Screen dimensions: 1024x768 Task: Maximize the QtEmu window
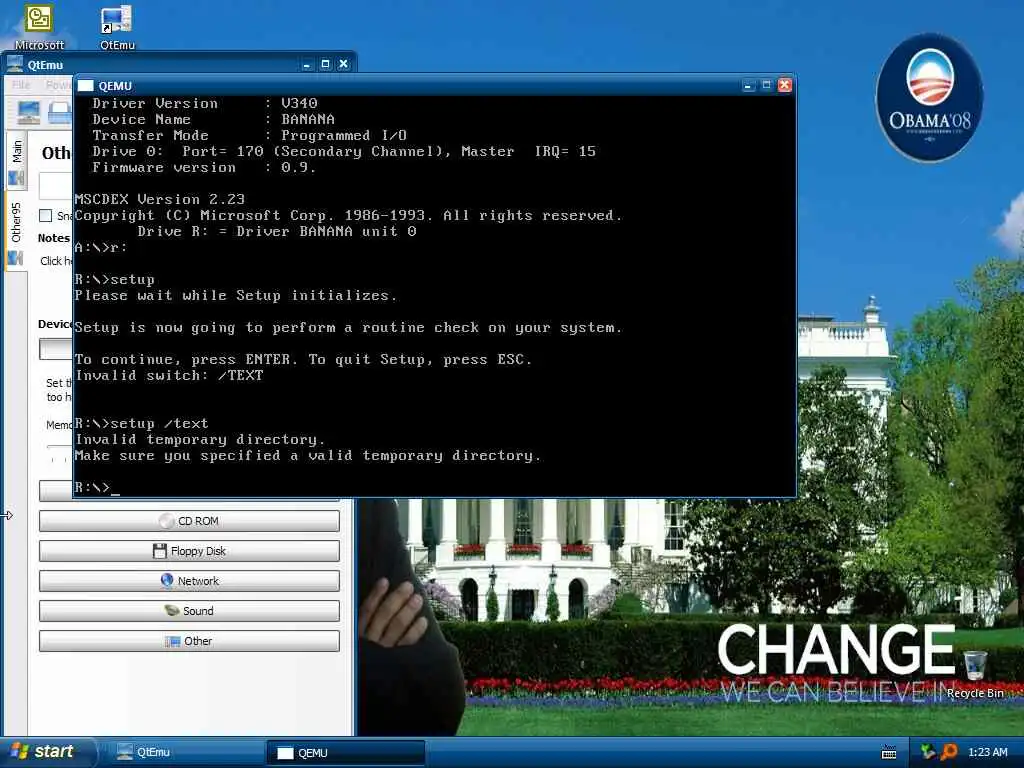(325, 64)
